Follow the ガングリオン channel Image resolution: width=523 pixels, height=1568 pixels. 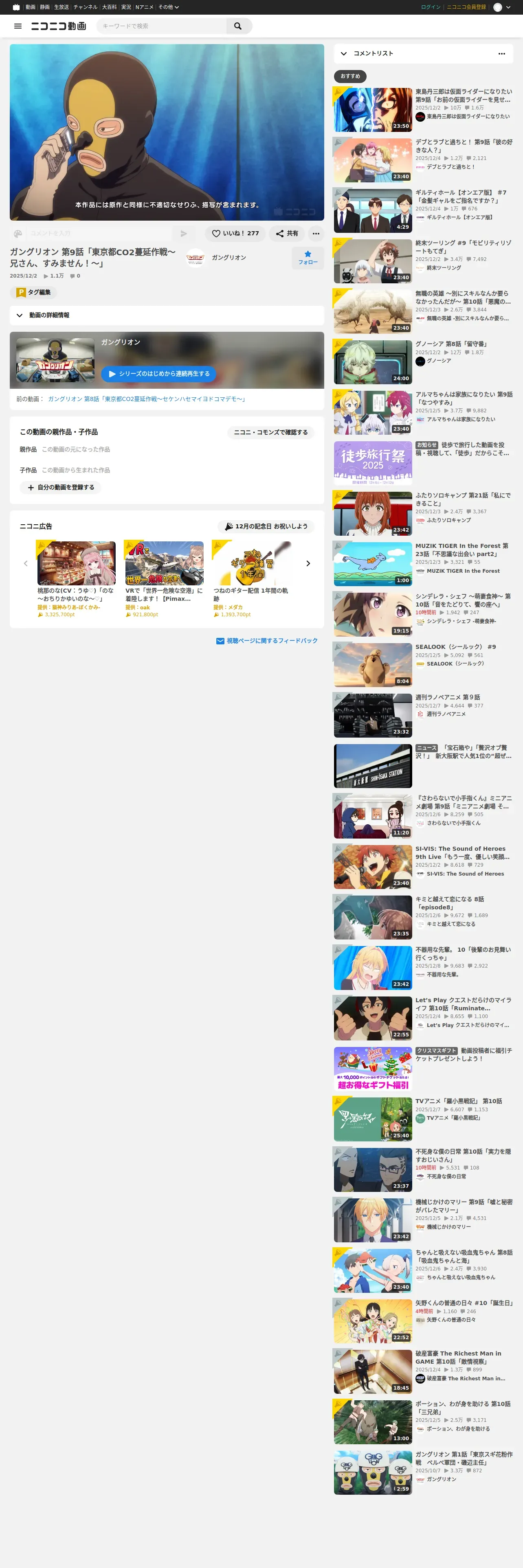click(308, 258)
